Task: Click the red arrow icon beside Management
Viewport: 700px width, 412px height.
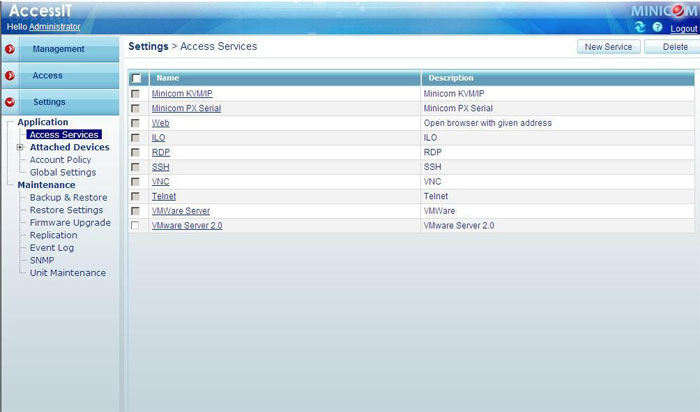Action: (x=10, y=49)
